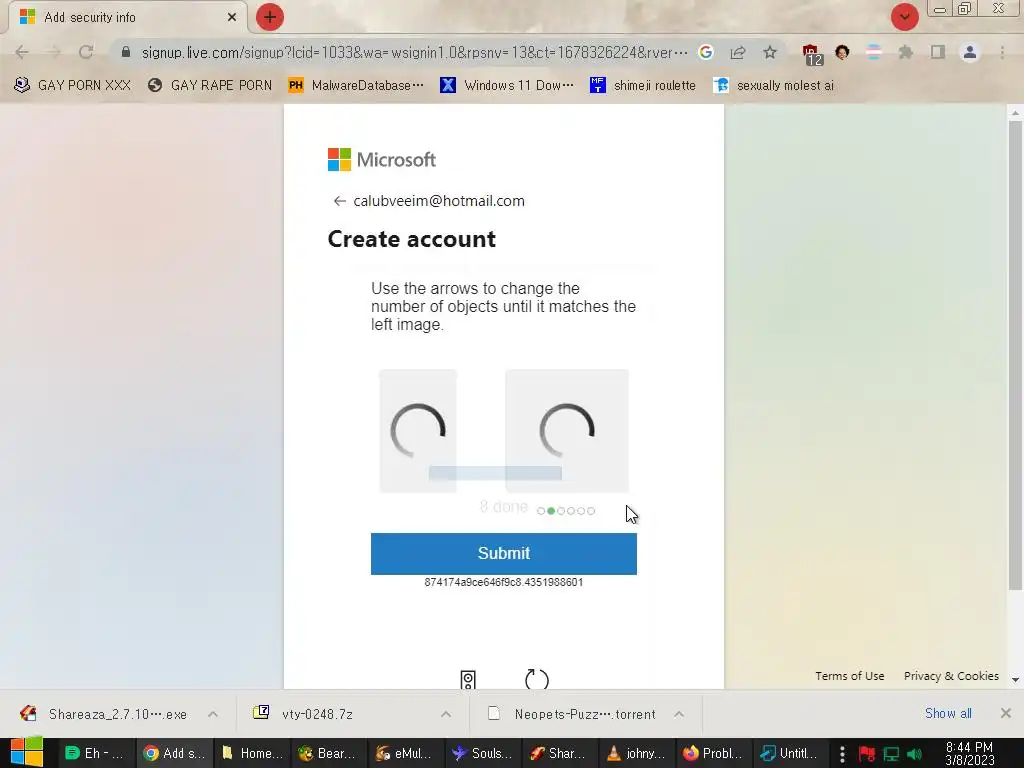Open the Windows 11 Dow bookmark

pyautogui.click(x=507, y=86)
